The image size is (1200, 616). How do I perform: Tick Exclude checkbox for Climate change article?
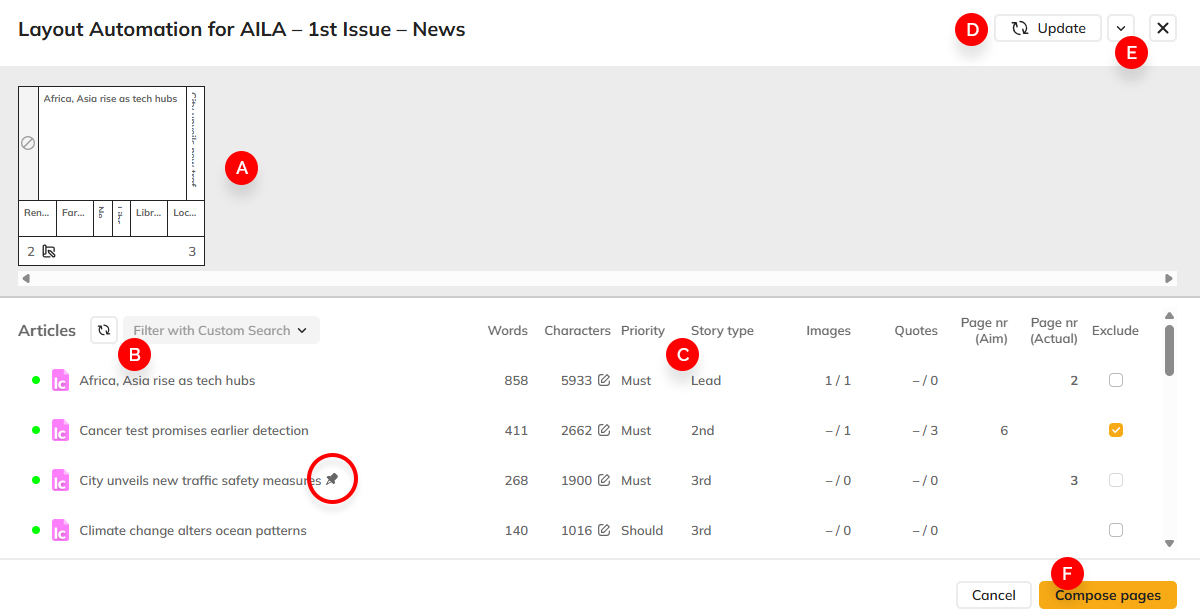pos(1116,530)
